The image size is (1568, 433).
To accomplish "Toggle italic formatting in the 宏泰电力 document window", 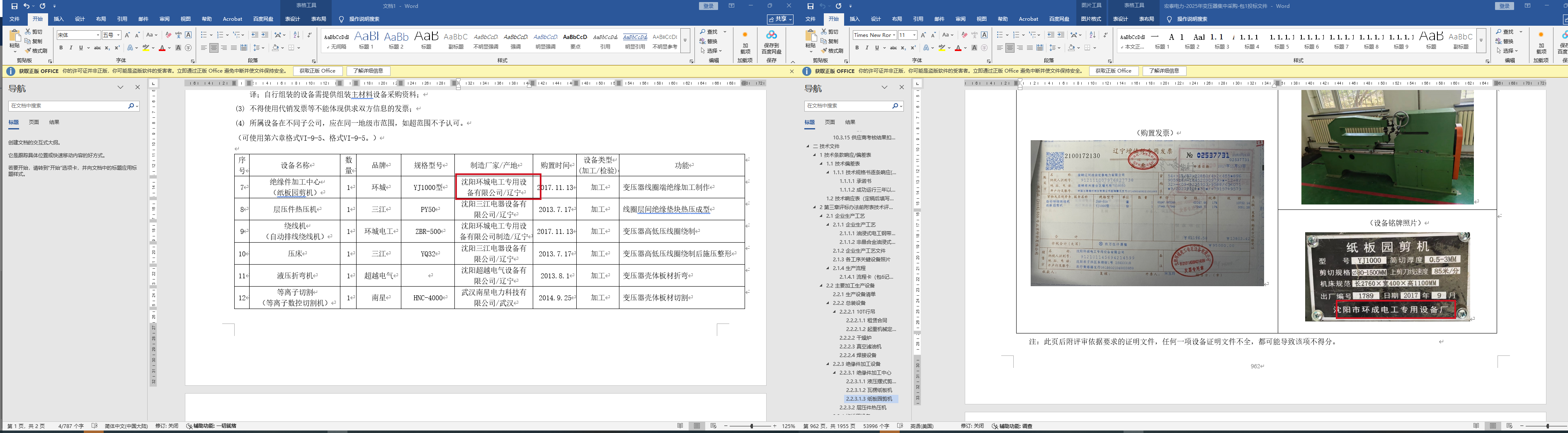I will (x=867, y=48).
